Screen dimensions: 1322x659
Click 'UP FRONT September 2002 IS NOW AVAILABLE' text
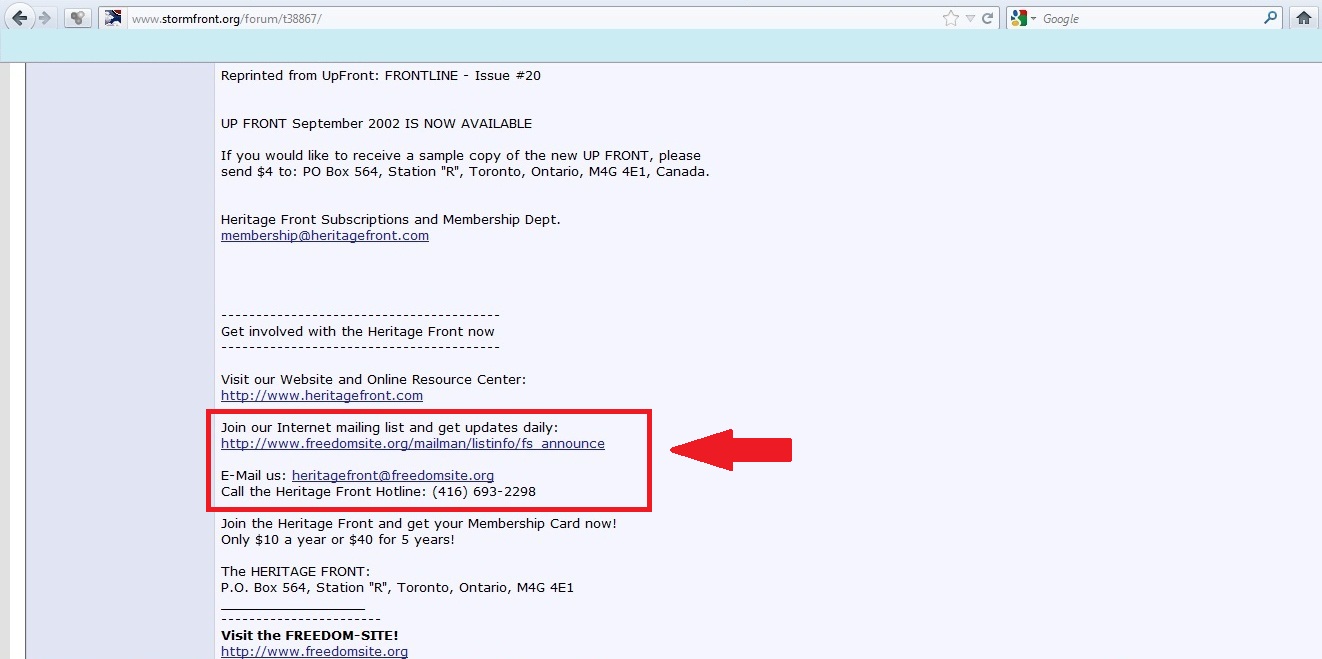[377, 124]
